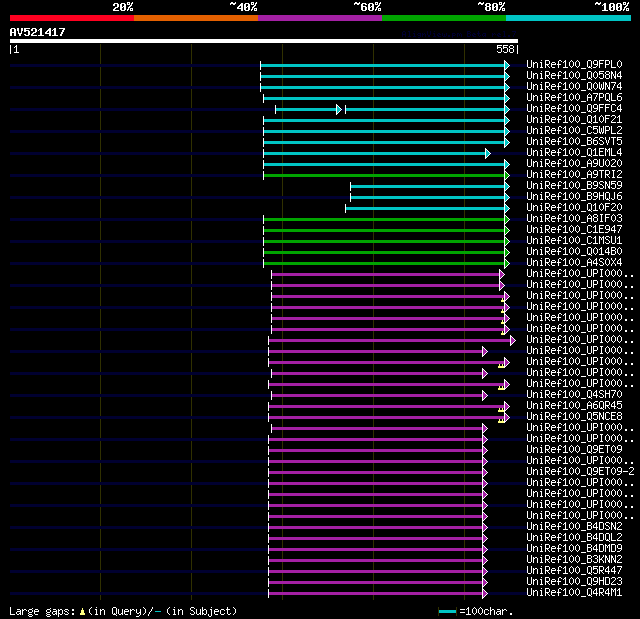
Task: Select the UniRef100_B3KNN2 label
Action: (x=574, y=560)
